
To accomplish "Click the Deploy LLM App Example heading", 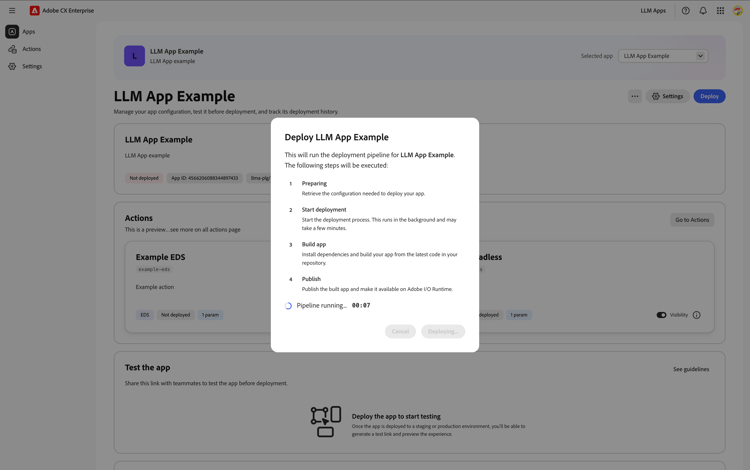I will [x=337, y=137].
